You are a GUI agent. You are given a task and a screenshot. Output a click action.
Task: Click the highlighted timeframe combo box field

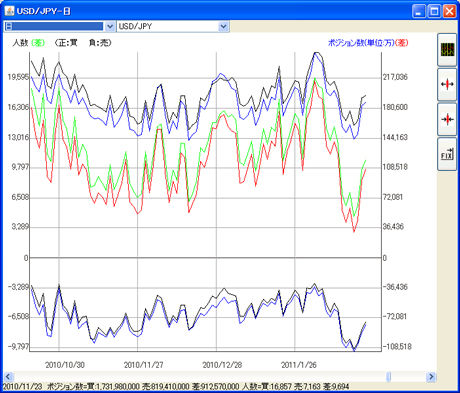pyautogui.click(x=55, y=26)
